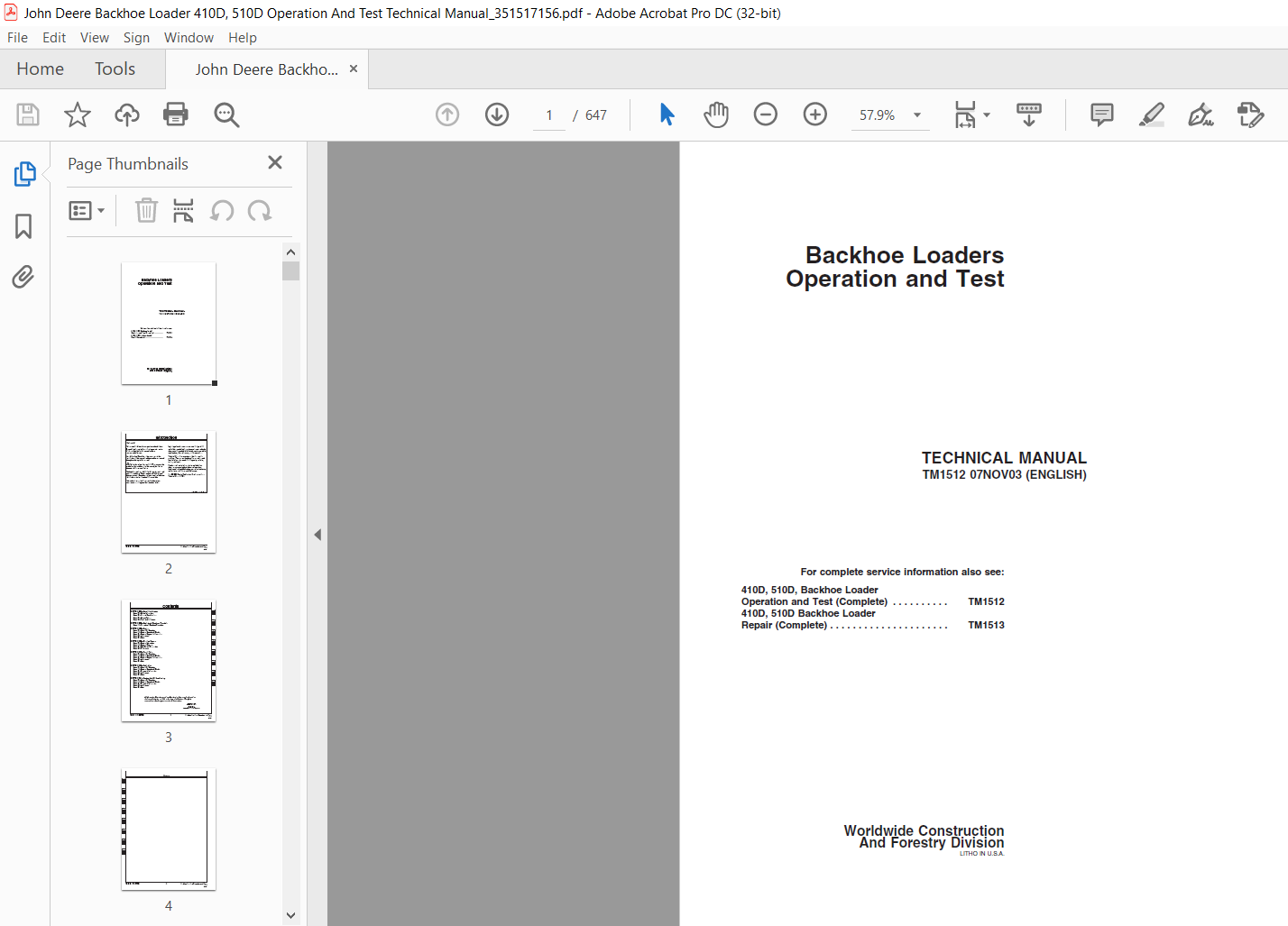Viewport: 1288px width, 926px height.
Task: Select page 4 thumbnail
Action: click(x=169, y=830)
